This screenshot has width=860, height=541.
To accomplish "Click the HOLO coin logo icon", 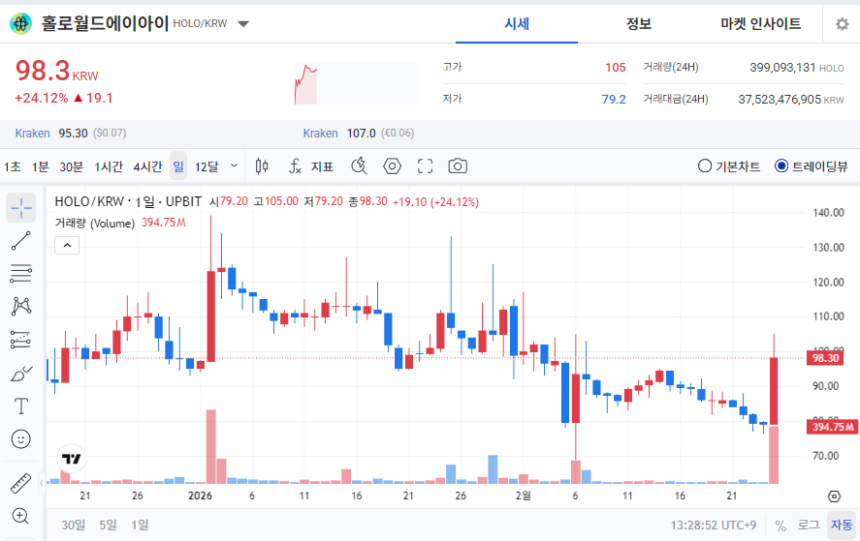I will click(x=21, y=24).
